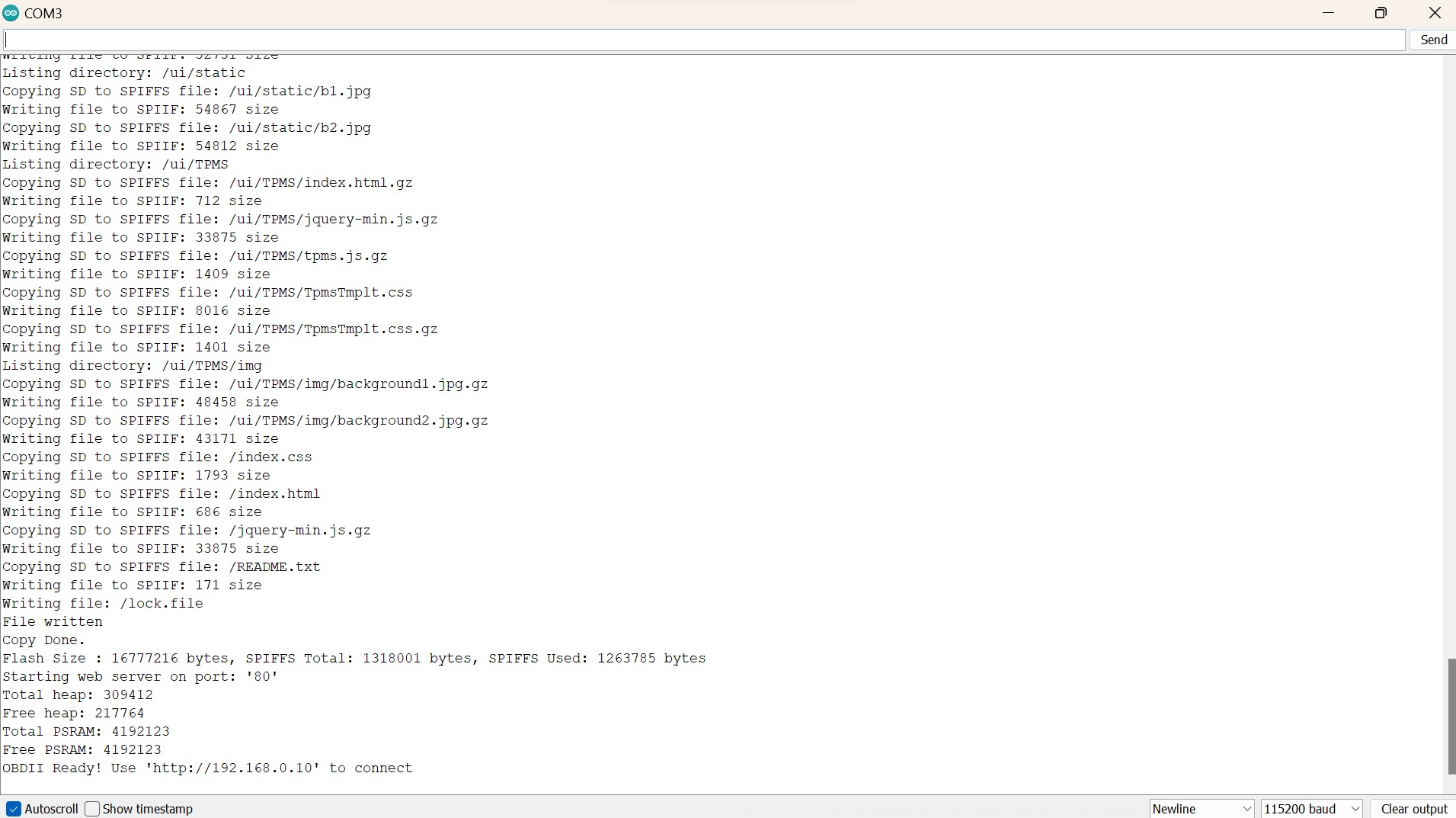Click the line copying /README.txt
The width and height of the screenshot is (1456, 818).
pos(162,567)
